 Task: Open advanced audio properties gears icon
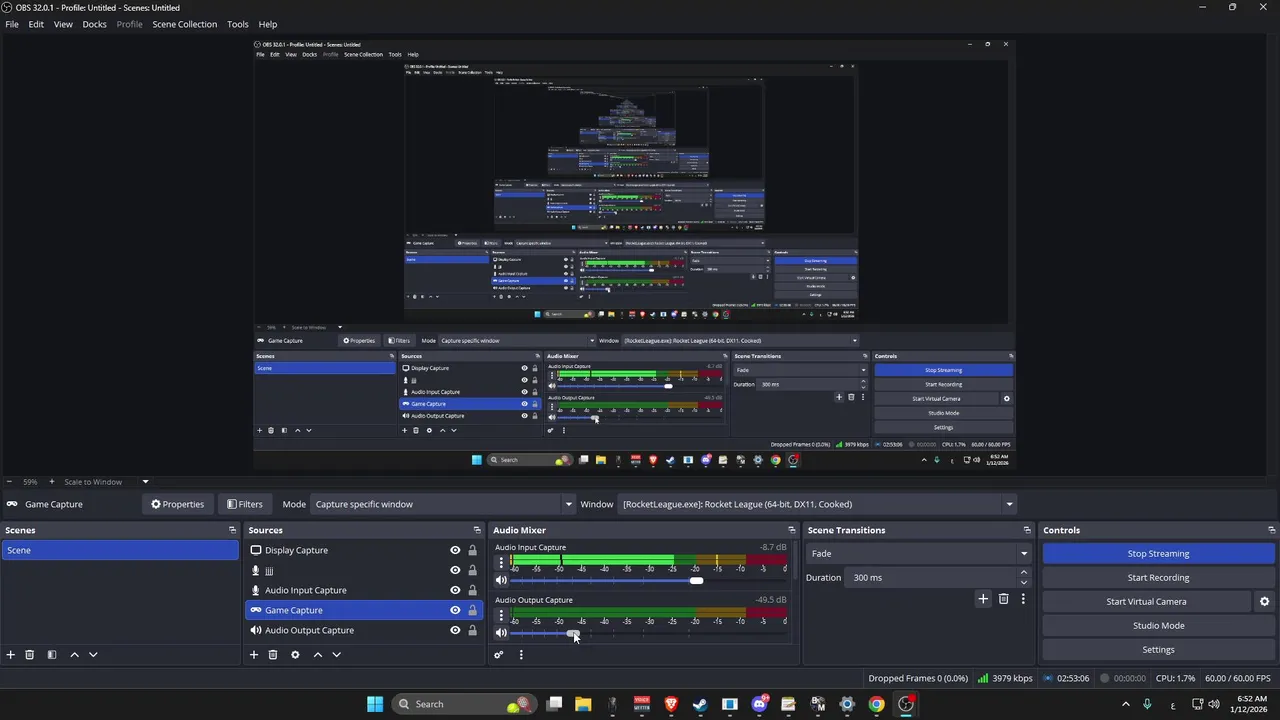(499, 655)
